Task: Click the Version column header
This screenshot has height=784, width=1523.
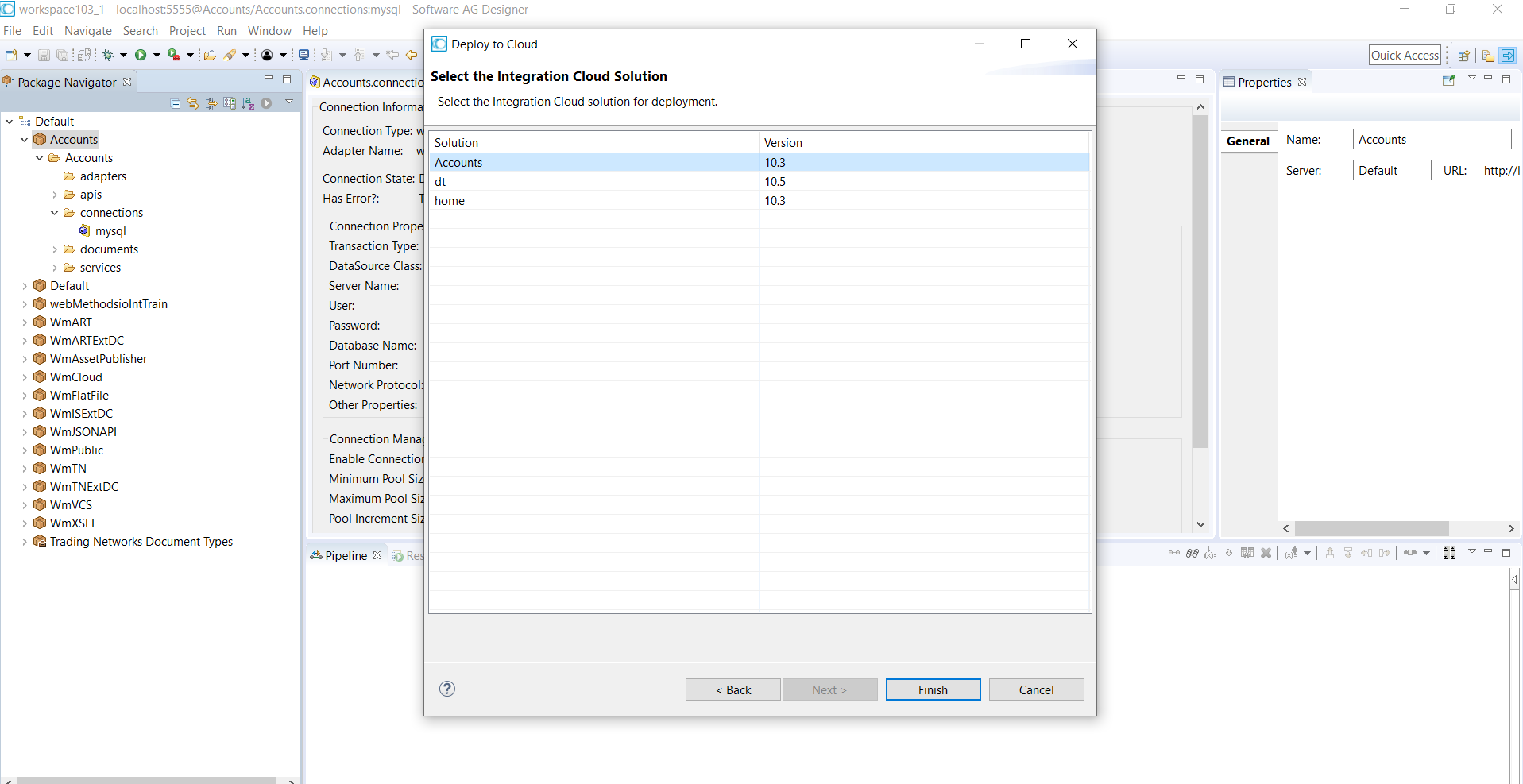Action: (925, 142)
